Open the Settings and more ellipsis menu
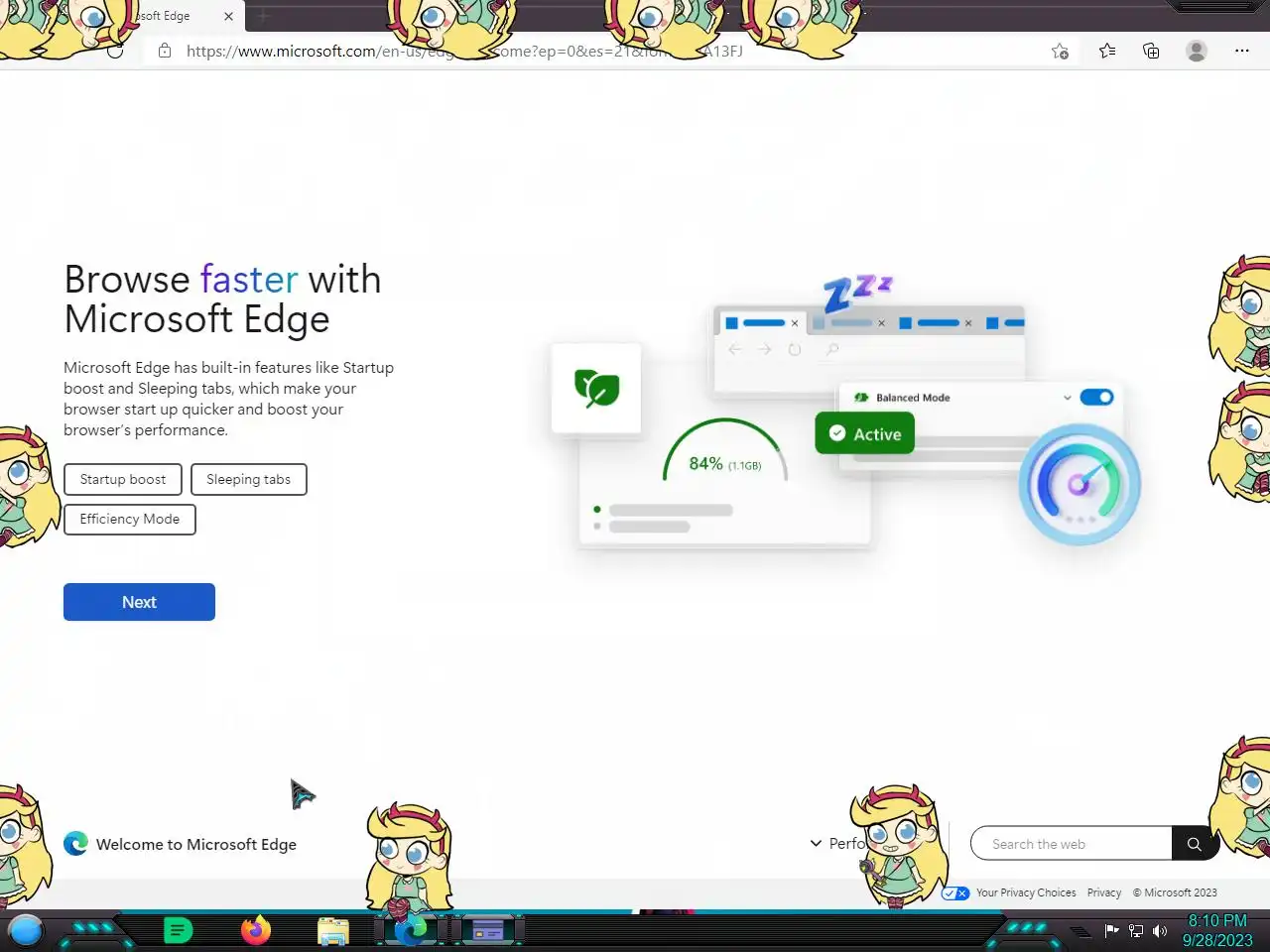 (x=1242, y=51)
